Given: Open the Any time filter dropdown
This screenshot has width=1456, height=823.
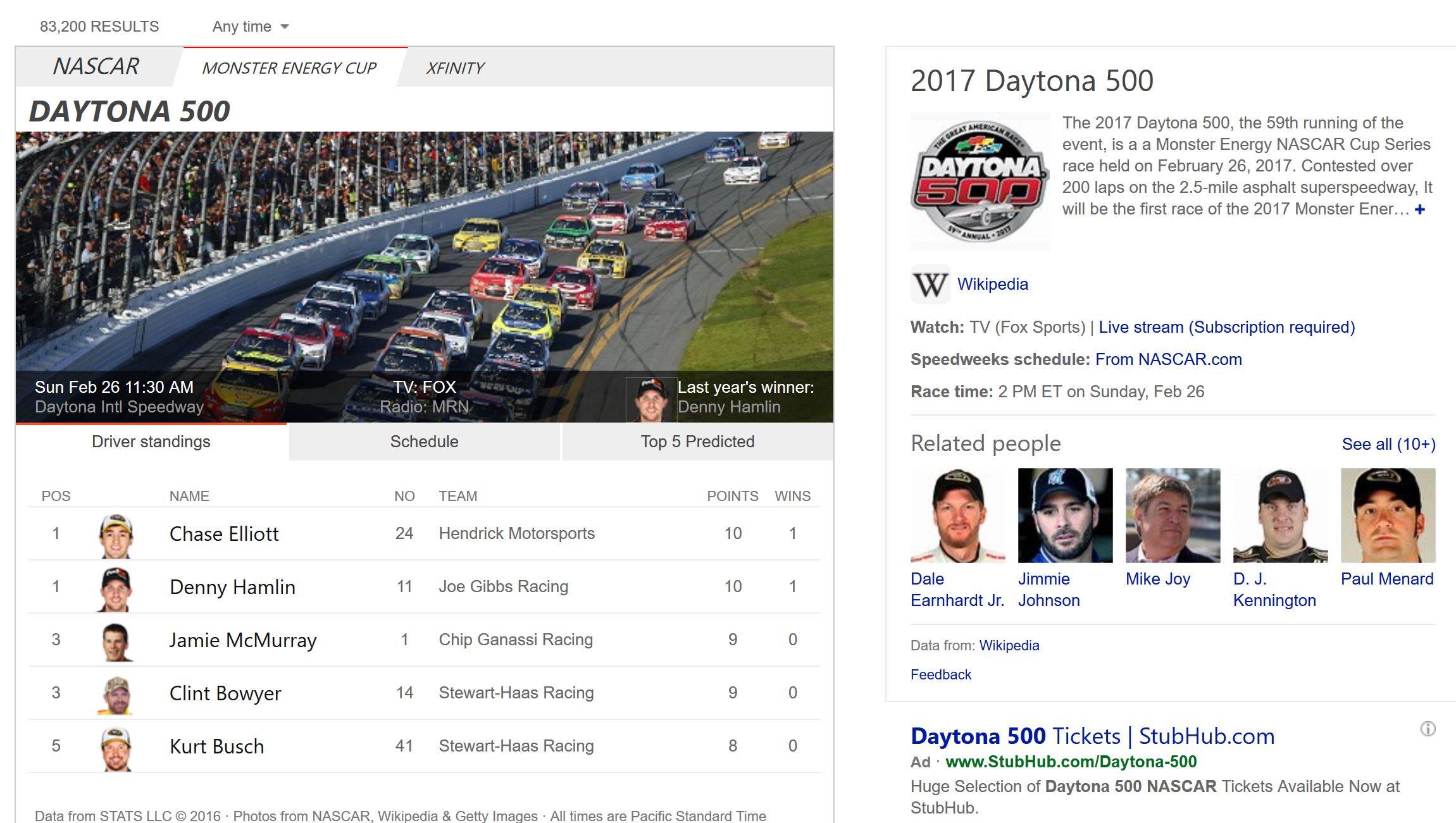Looking at the screenshot, I should 251,27.
